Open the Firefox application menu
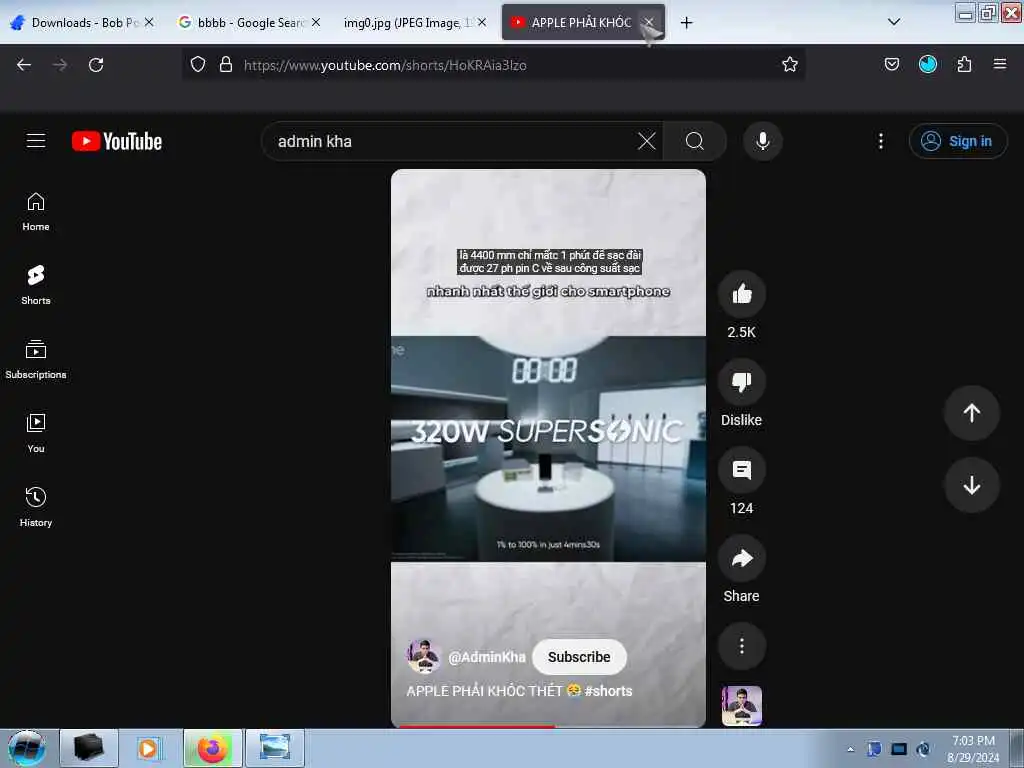1024x768 pixels. (x=999, y=64)
